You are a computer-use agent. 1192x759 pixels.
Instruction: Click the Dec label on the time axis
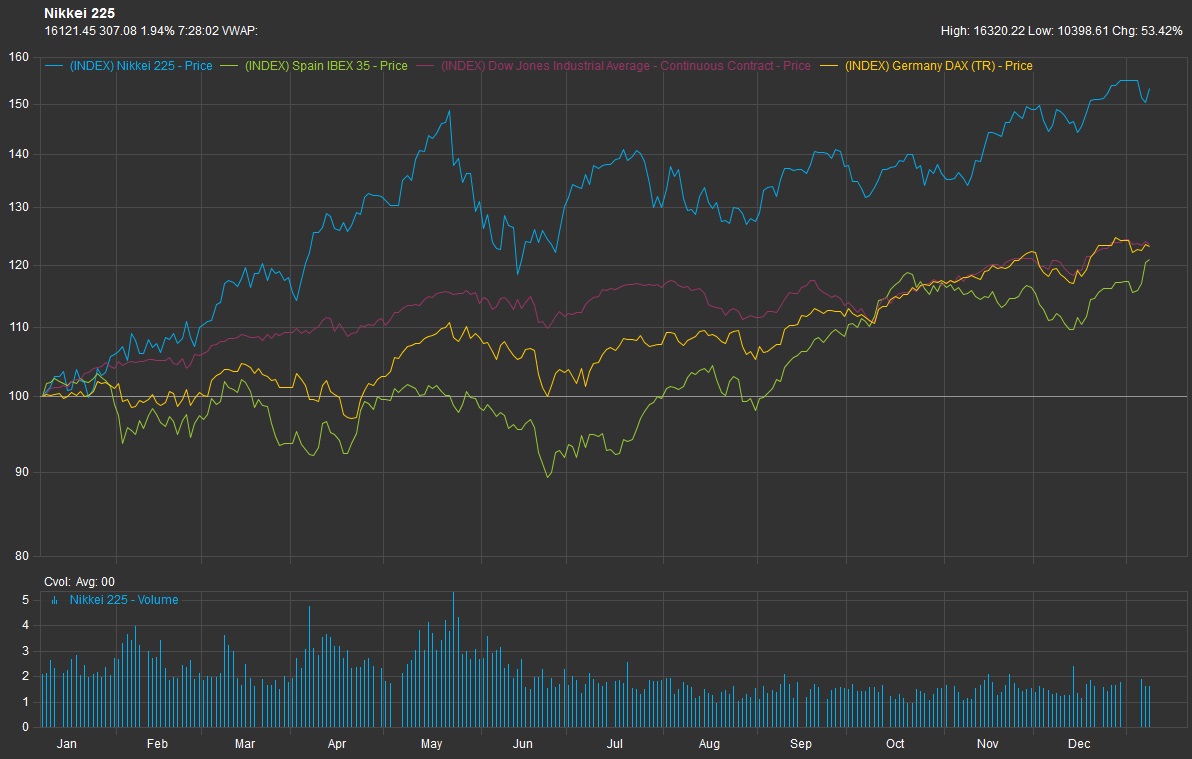click(x=1078, y=744)
